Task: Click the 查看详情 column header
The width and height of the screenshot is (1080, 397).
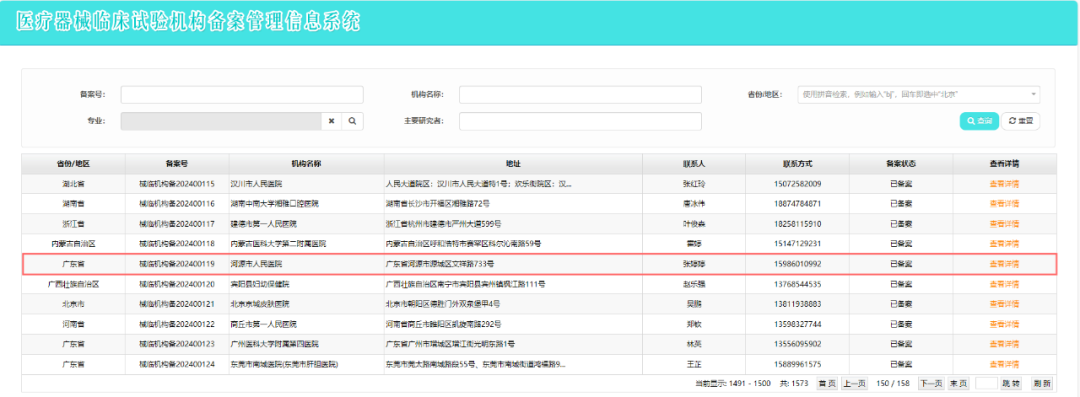Action: point(1004,164)
